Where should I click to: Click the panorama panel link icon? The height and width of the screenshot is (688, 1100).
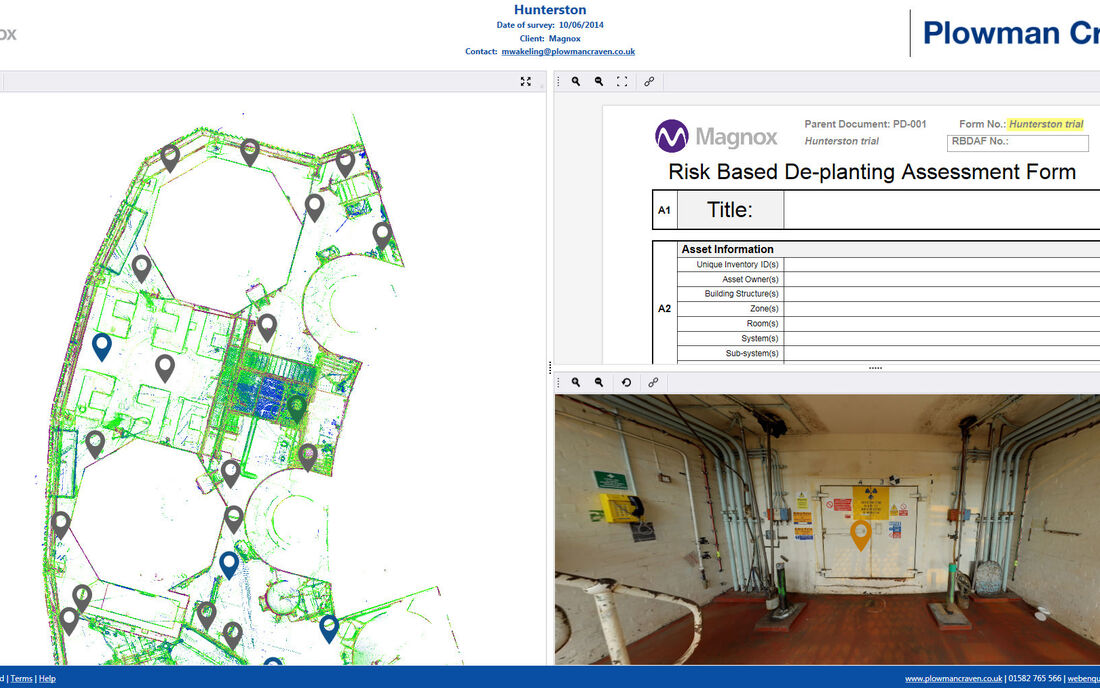pyautogui.click(x=653, y=382)
